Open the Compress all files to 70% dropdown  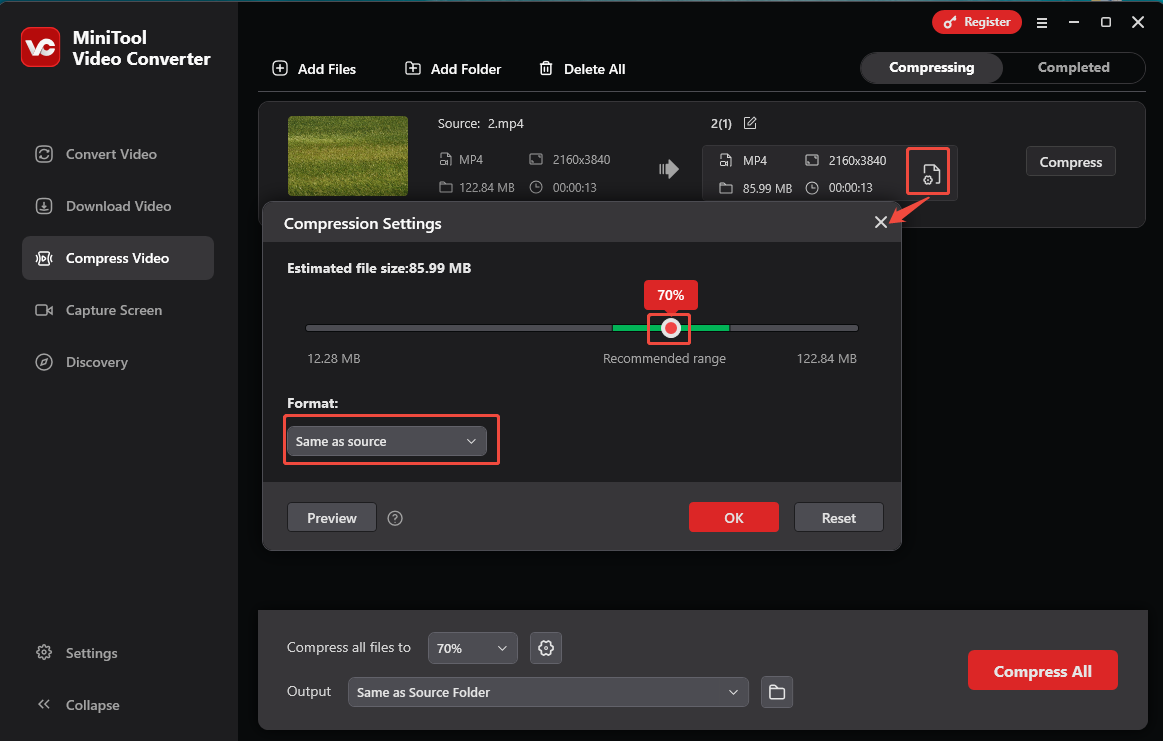[x=472, y=648]
